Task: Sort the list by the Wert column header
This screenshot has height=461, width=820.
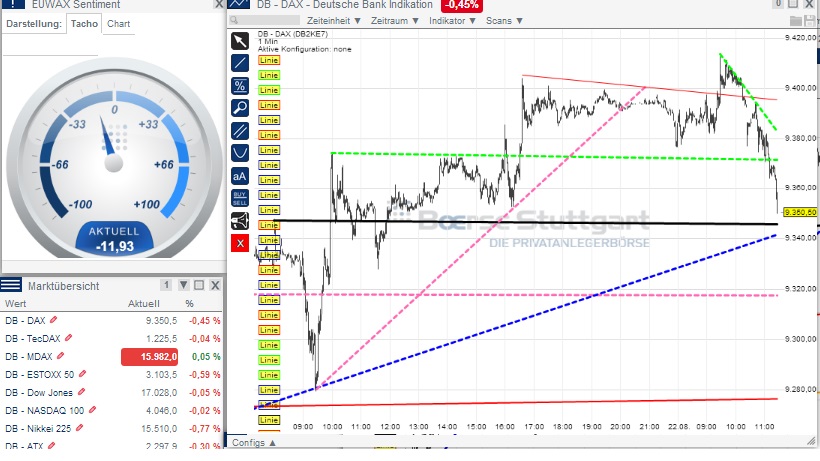Action: (15, 304)
